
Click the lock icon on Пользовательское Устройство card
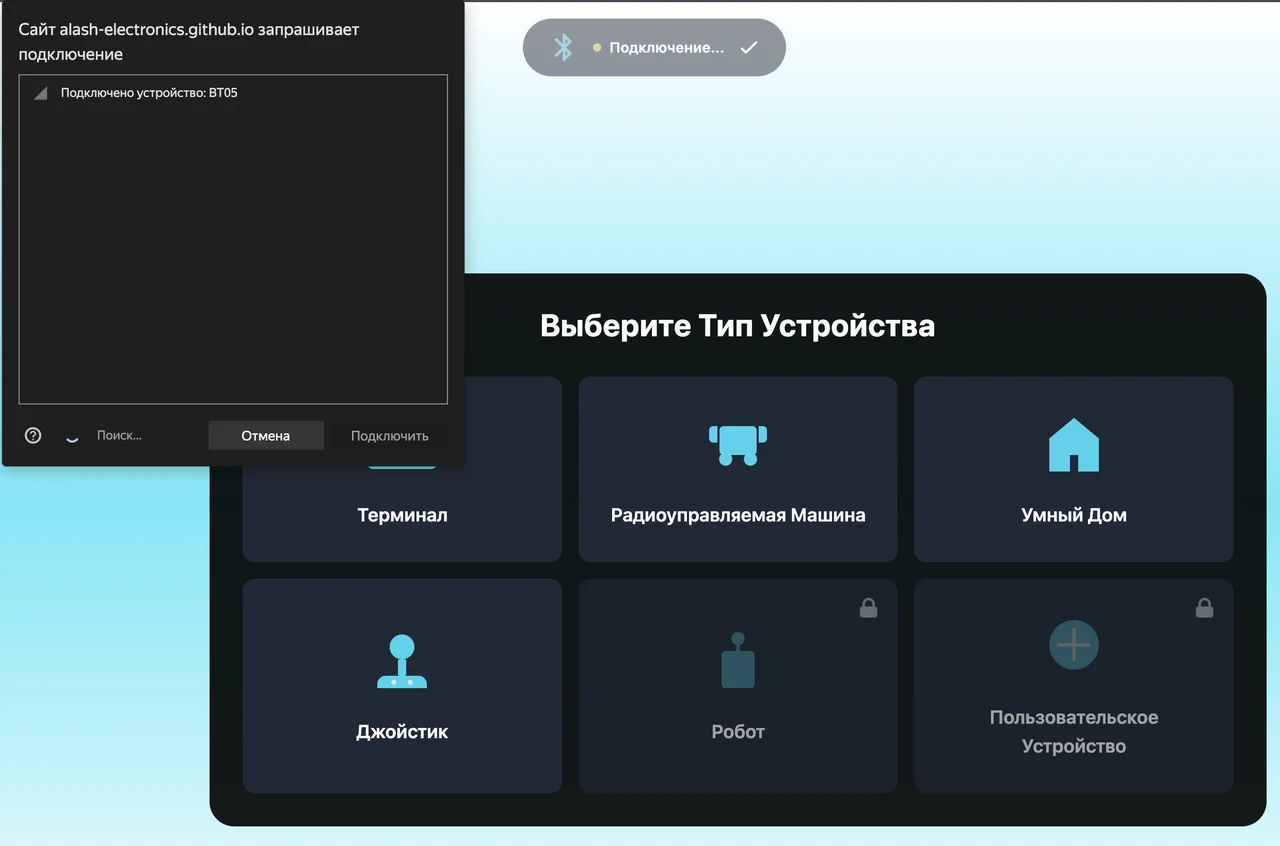coord(1204,608)
